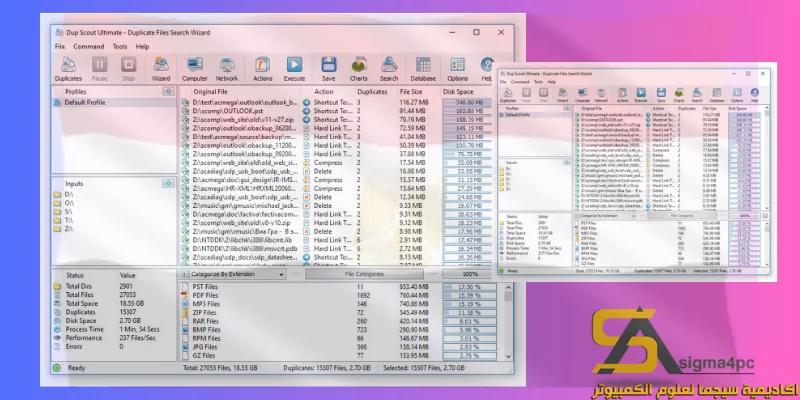800x400 pixels.
Task: Toggle checkbox for D:\acmega\doc\gui_design row in large window
Action: [186, 180]
